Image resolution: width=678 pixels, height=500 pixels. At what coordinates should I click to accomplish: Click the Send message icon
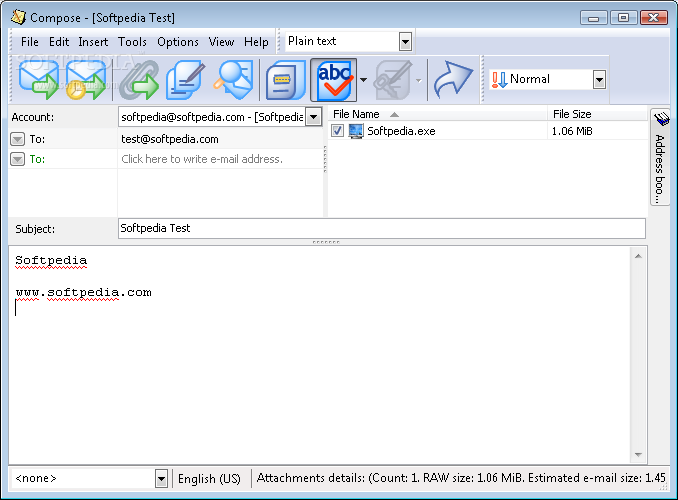[x=38, y=80]
